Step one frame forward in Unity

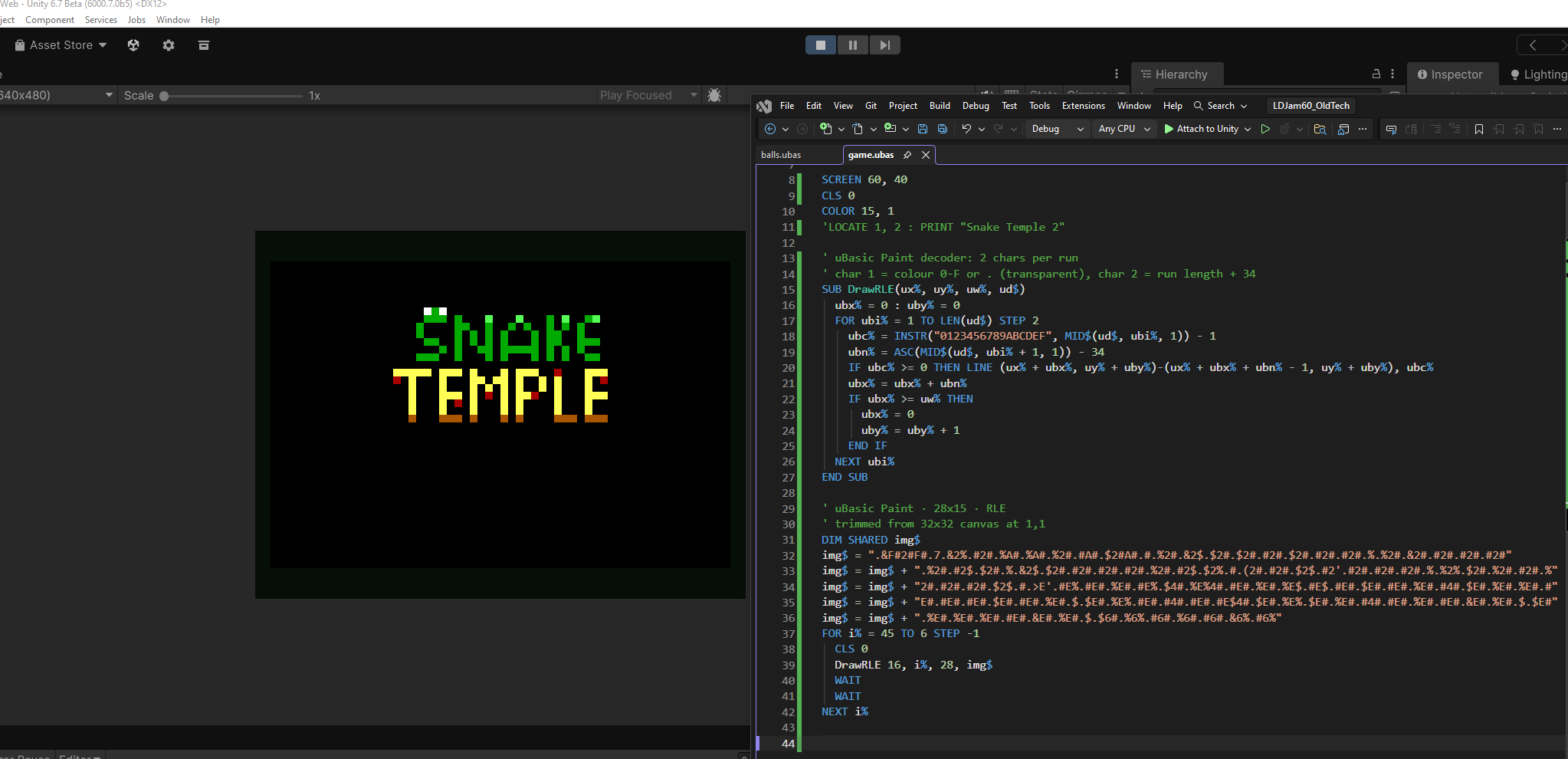[884, 45]
